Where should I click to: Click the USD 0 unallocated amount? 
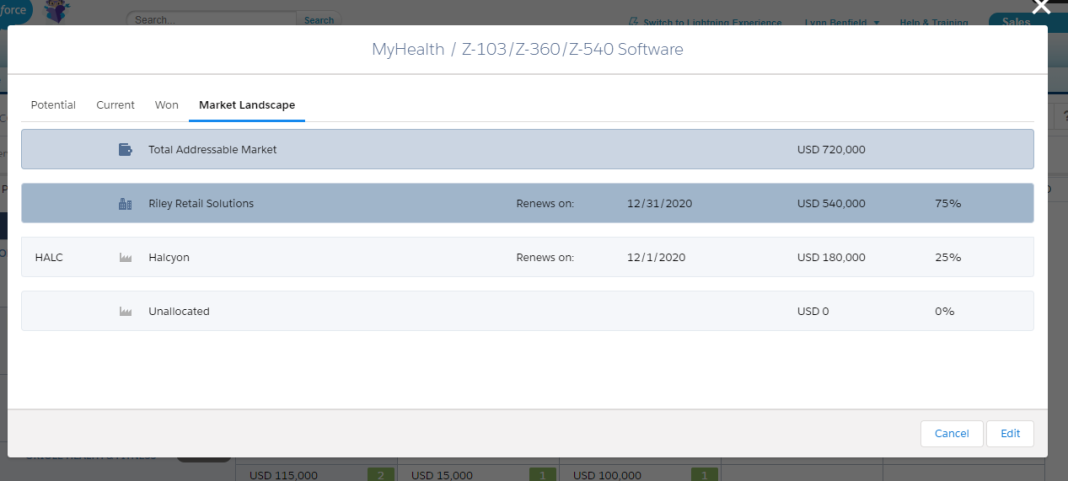coord(813,311)
